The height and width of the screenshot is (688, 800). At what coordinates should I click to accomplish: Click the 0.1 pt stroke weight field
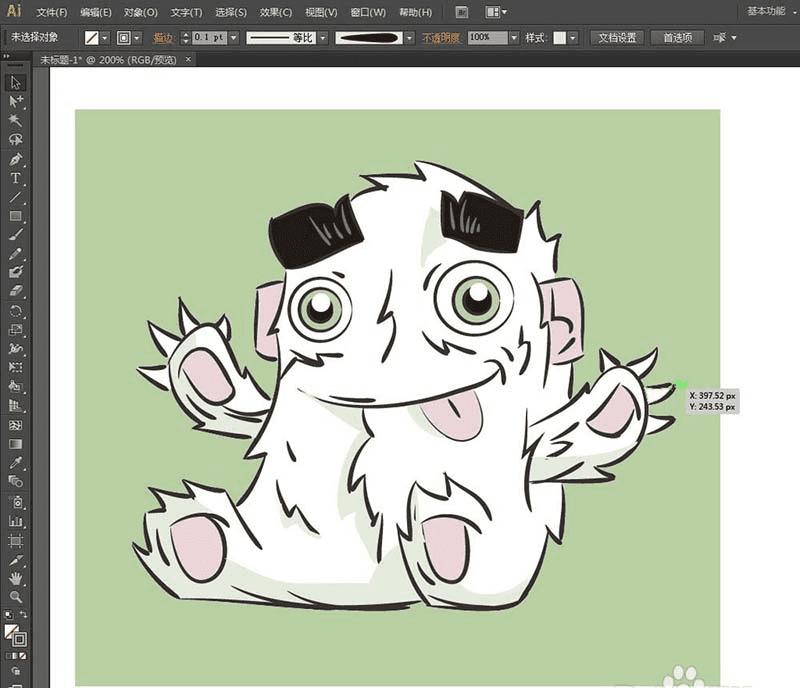(x=209, y=38)
